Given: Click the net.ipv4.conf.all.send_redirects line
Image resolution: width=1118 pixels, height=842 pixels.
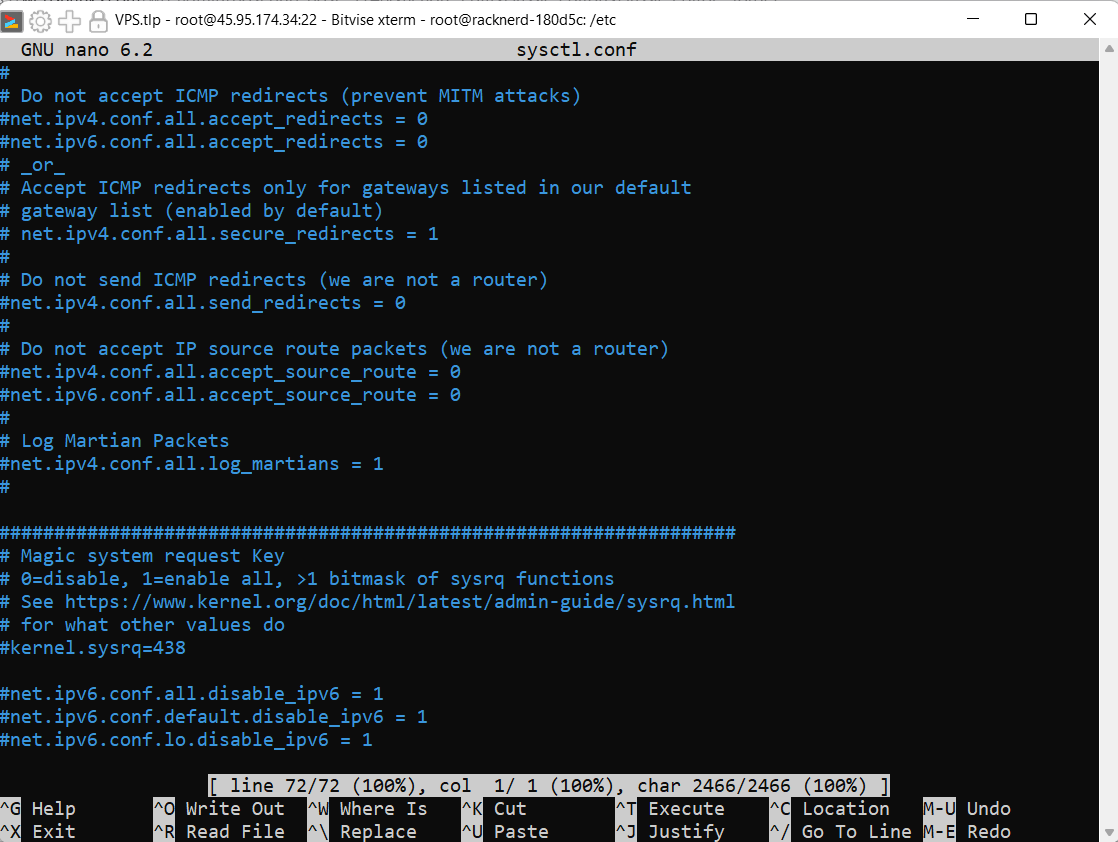Looking at the screenshot, I should [203, 303].
